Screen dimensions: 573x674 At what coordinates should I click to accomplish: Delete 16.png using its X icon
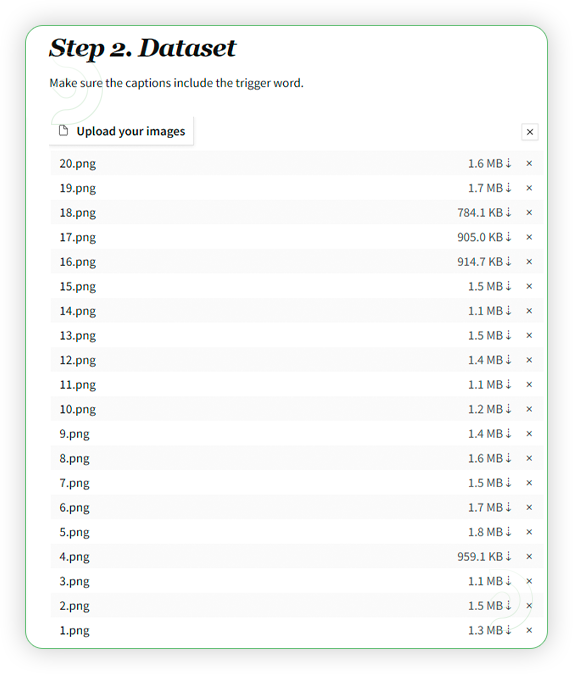click(x=529, y=261)
